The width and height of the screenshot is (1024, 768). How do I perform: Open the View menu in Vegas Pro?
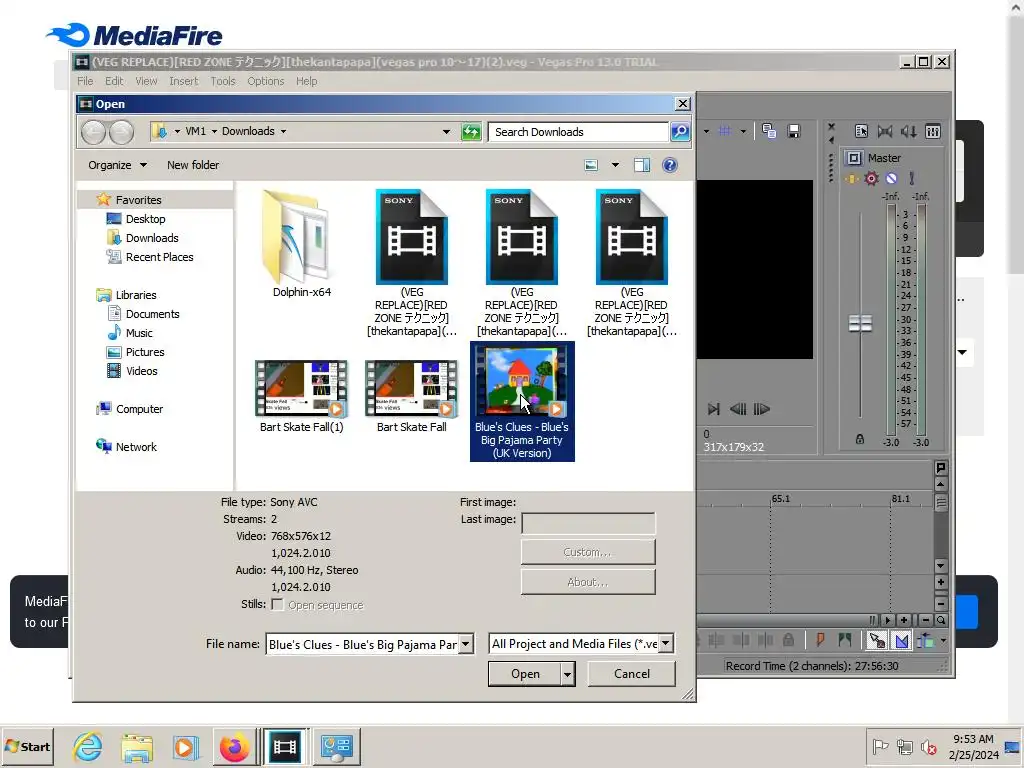146,81
